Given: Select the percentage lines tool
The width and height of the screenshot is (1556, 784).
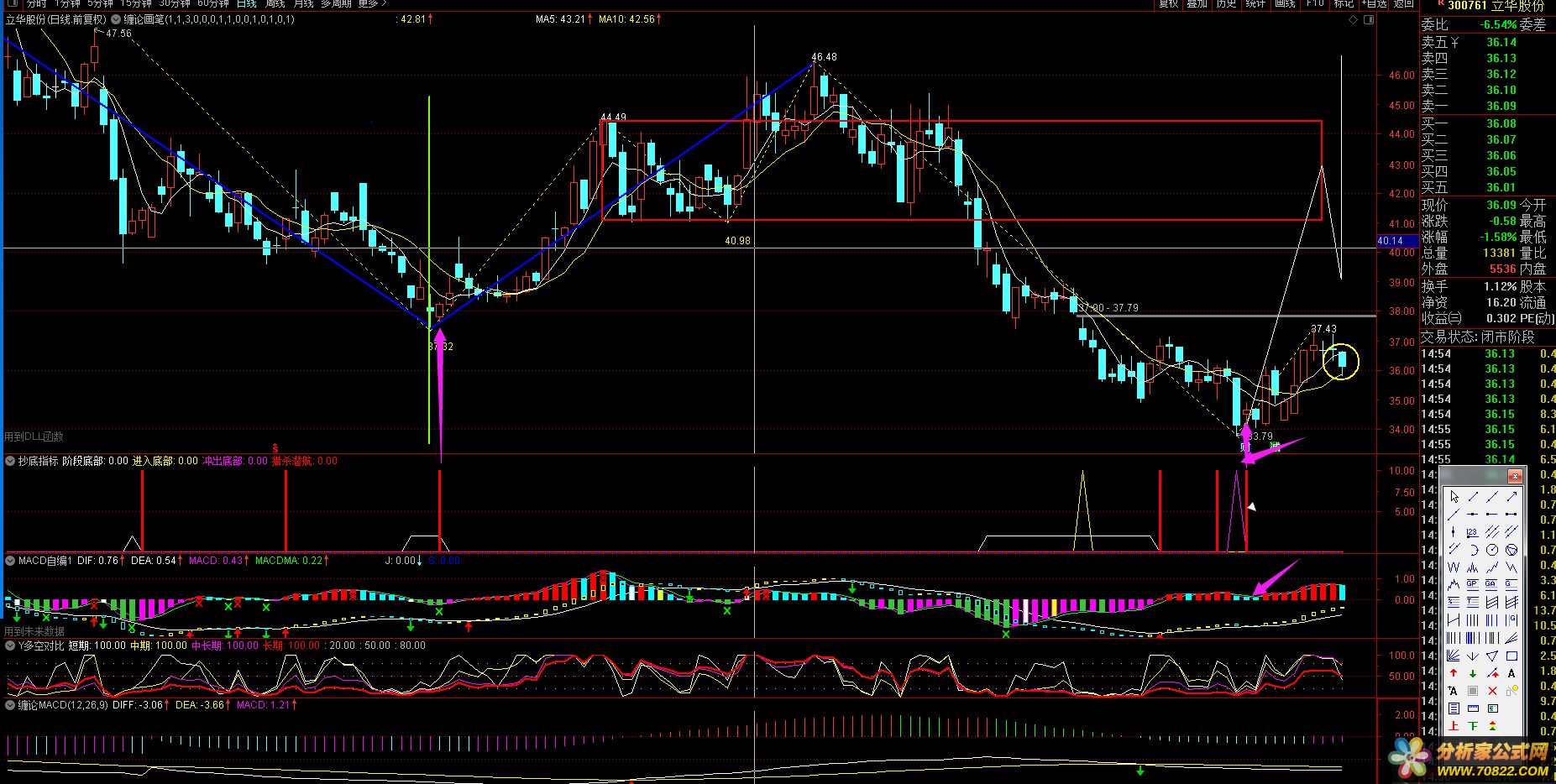Looking at the screenshot, I should tap(1454, 601).
